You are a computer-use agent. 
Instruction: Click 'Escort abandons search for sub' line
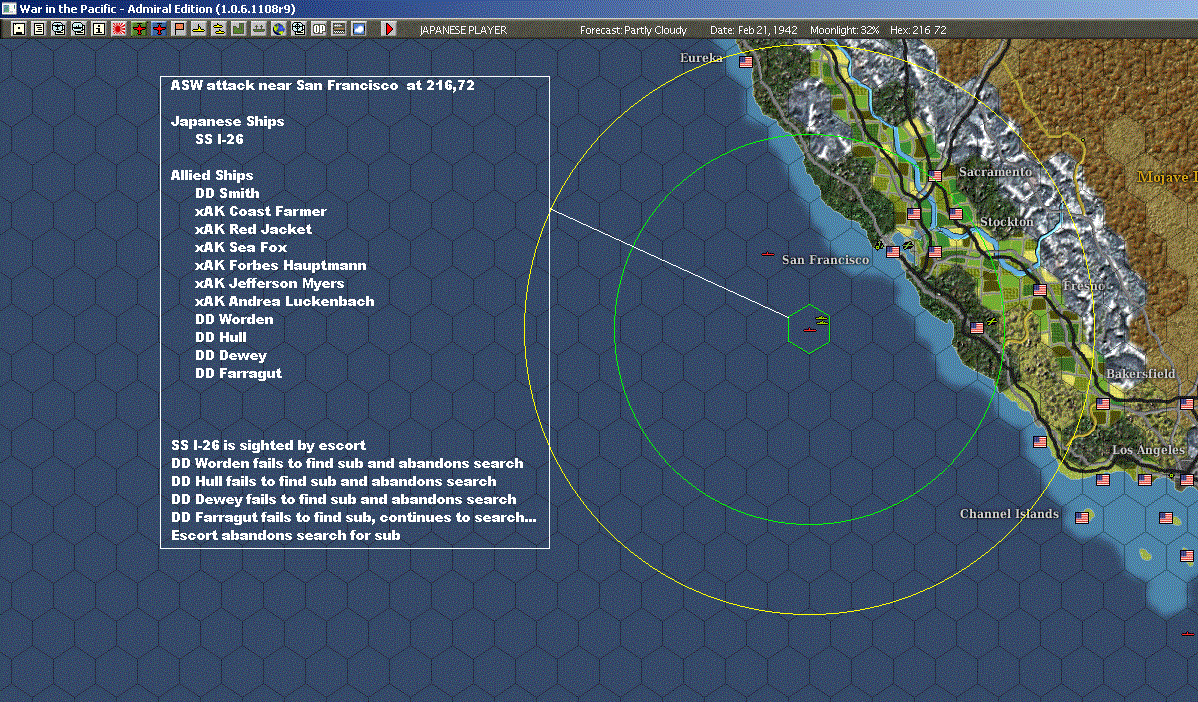click(286, 535)
